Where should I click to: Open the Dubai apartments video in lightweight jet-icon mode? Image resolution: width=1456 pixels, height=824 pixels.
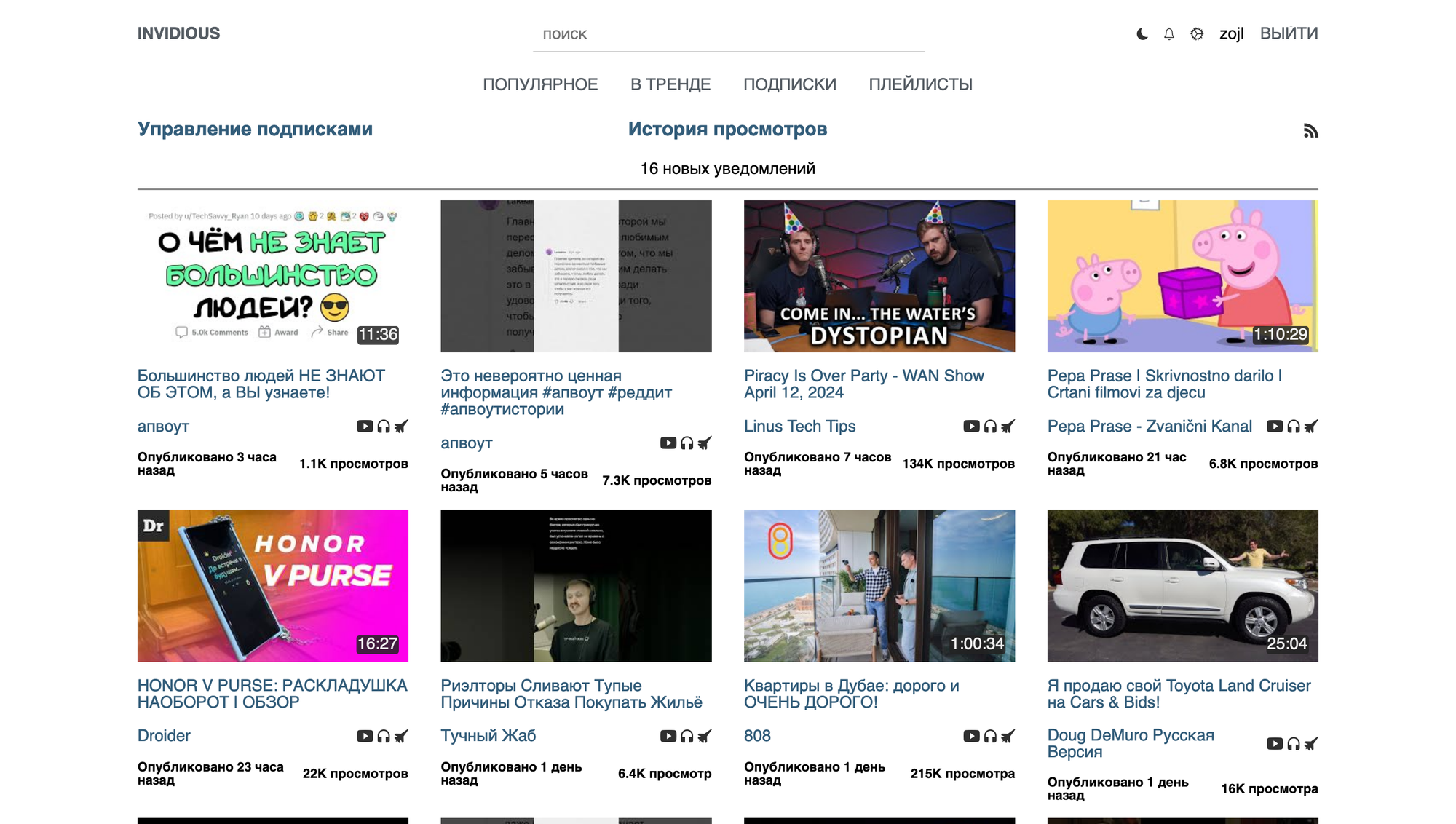pos(1008,737)
